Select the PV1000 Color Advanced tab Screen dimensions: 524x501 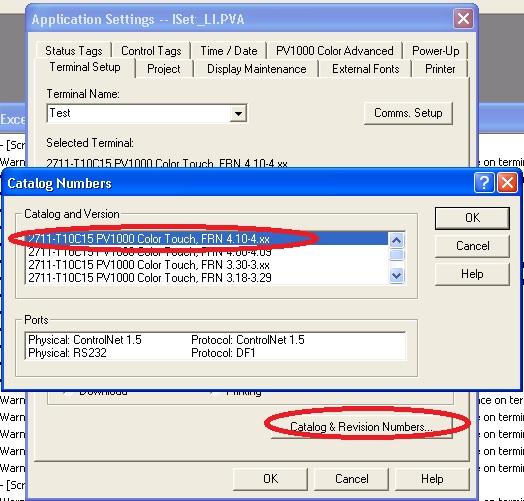point(335,51)
